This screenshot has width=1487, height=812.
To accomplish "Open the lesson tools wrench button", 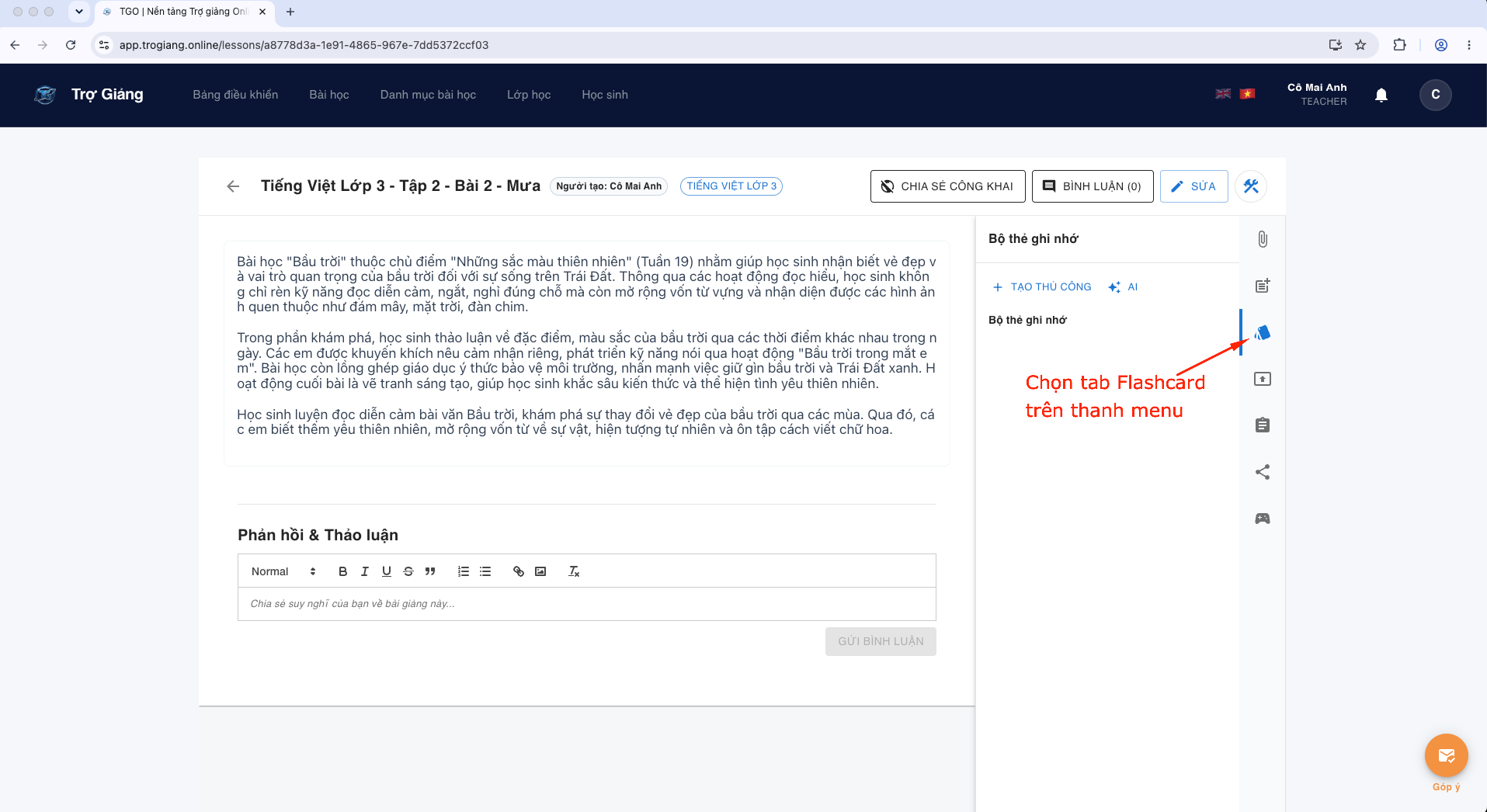I will (x=1251, y=186).
